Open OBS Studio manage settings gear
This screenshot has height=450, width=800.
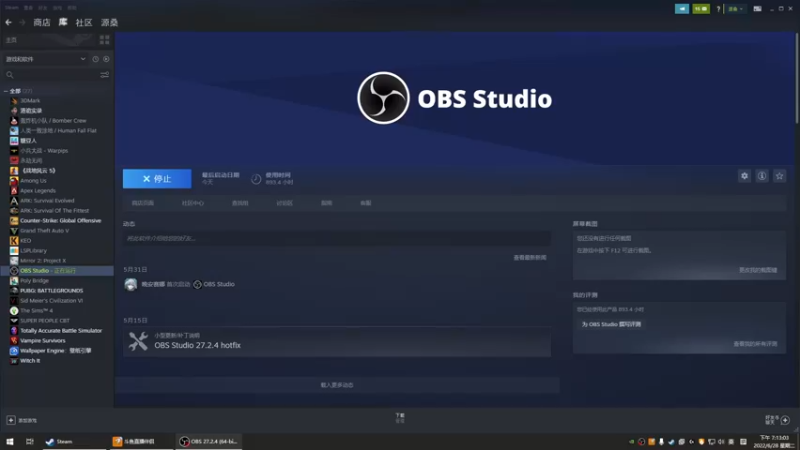(x=744, y=176)
